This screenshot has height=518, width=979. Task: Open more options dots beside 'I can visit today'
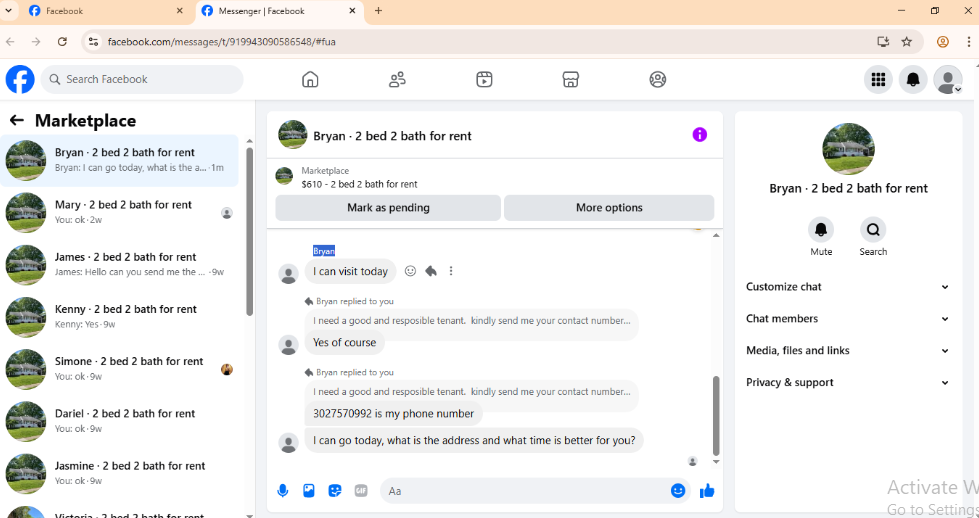coord(451,271)
